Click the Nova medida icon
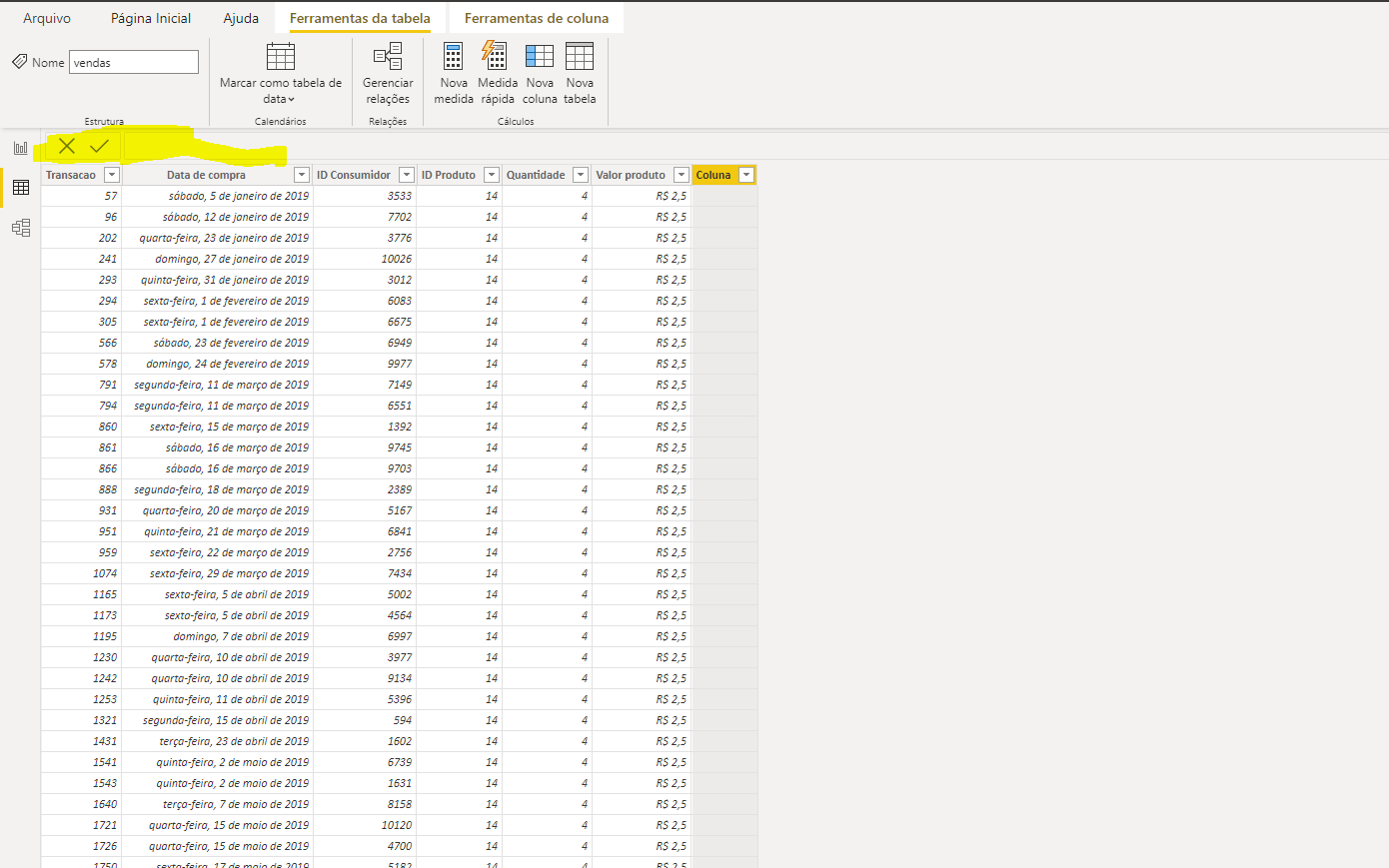This screenshot has height=868, width=1389. 454,56
